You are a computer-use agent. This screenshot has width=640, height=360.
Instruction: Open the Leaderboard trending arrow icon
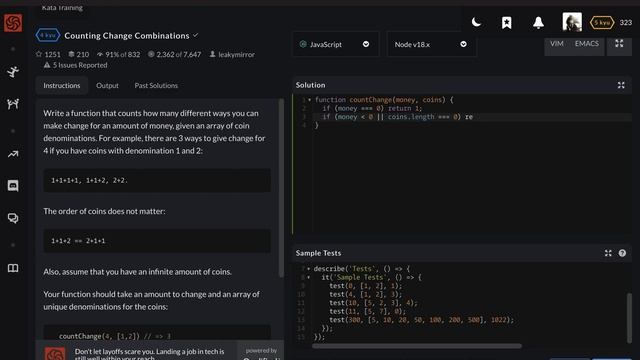[x=13, y=154]
